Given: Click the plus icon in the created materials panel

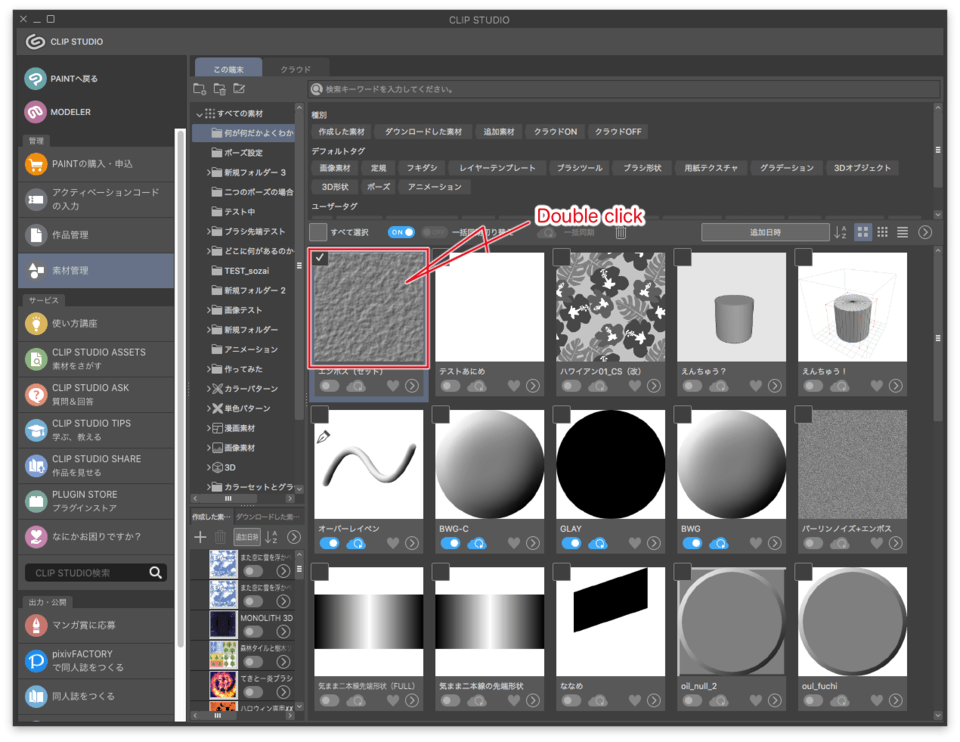Looking at the screenshot, I should (x=199, y=539).
